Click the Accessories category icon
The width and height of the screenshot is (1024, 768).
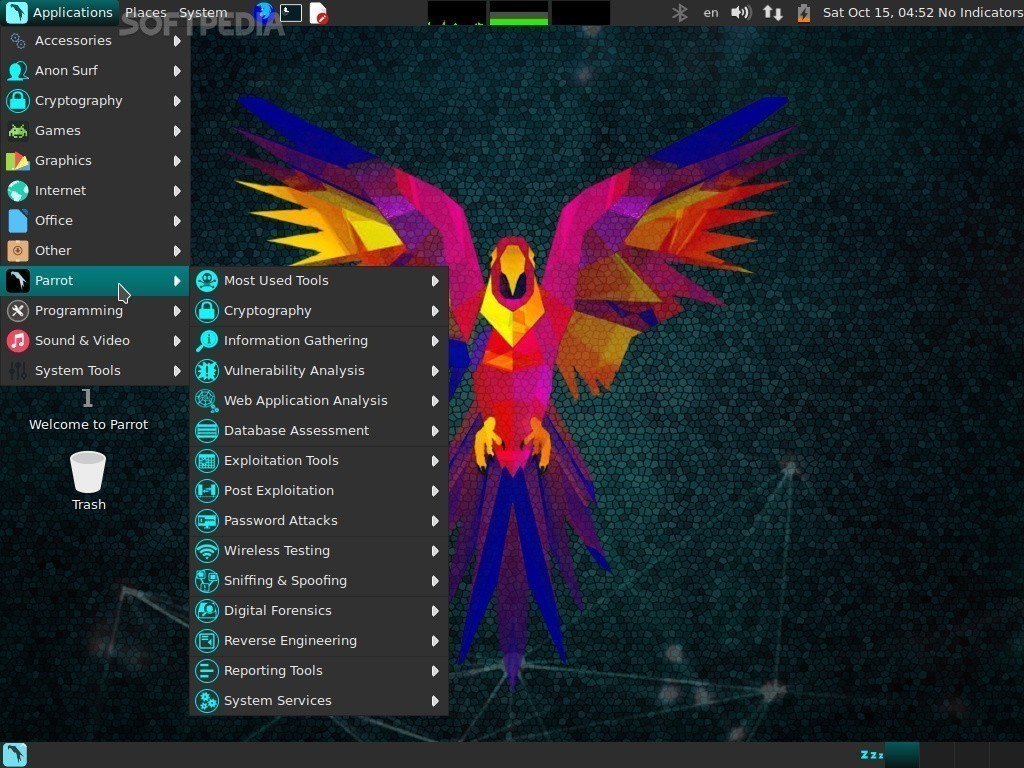(18, 40)
